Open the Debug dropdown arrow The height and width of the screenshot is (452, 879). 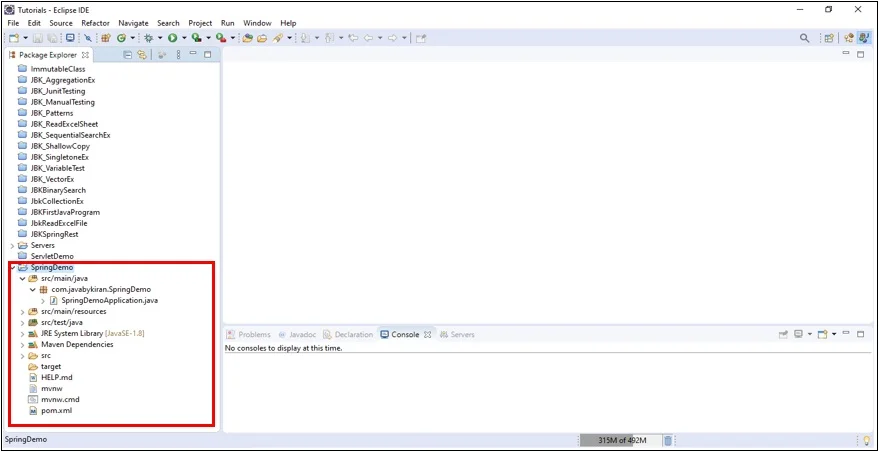[x=160, y=38]
